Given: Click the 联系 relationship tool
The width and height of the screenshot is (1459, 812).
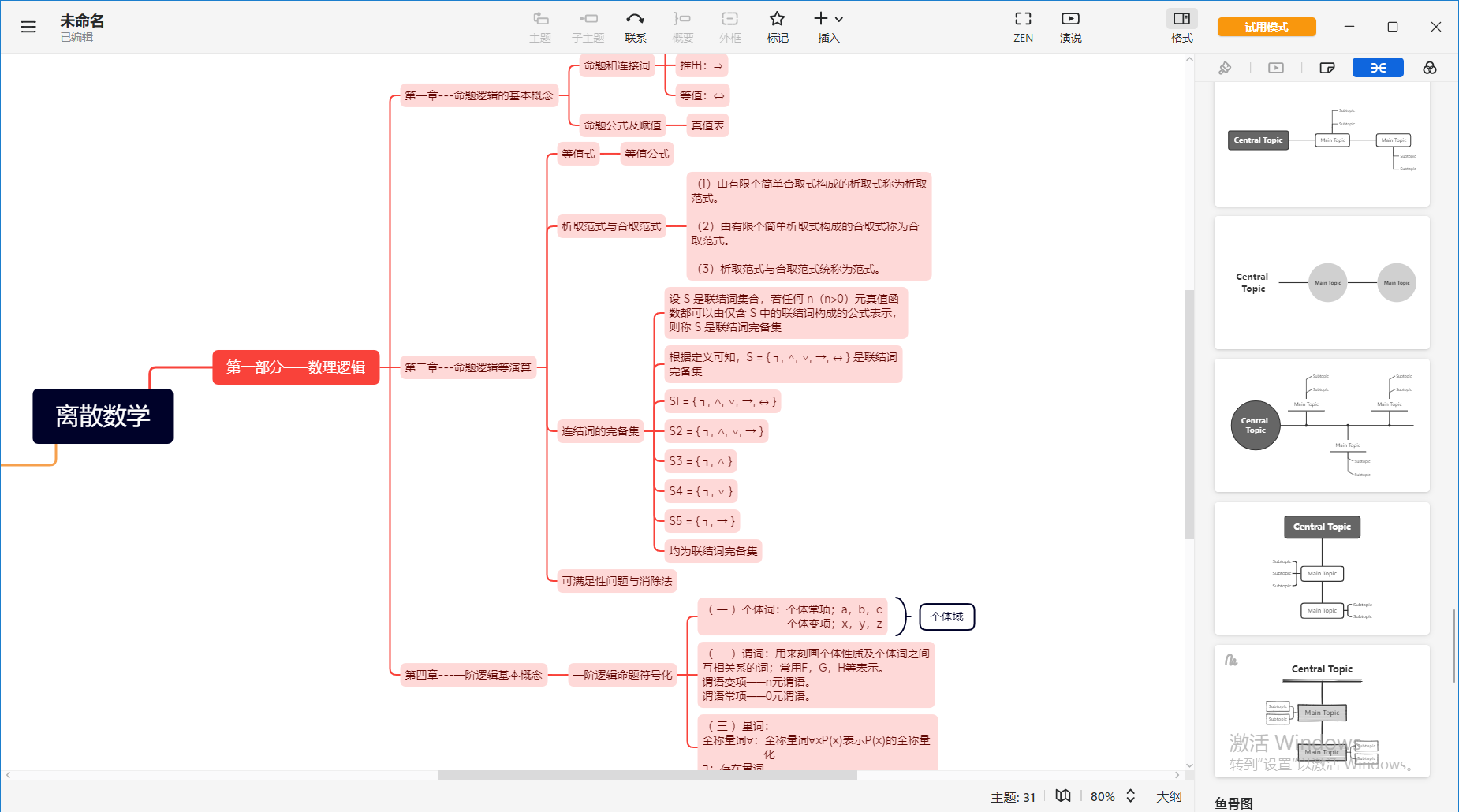Looking at the screenshot, I should (x=635, y=27).
